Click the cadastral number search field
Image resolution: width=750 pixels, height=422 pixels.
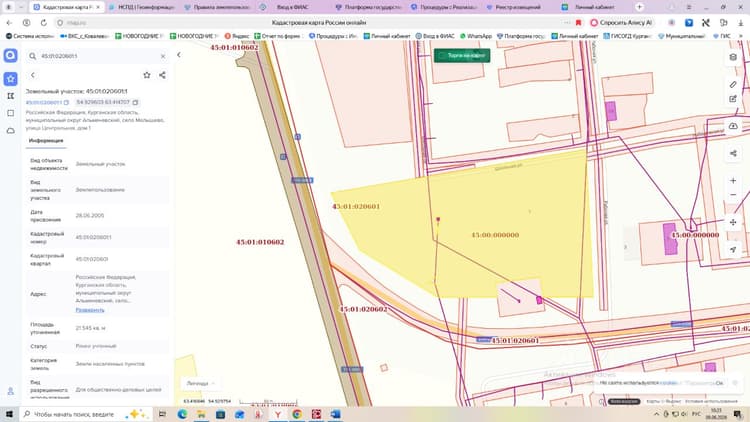(x=98, y=56)
